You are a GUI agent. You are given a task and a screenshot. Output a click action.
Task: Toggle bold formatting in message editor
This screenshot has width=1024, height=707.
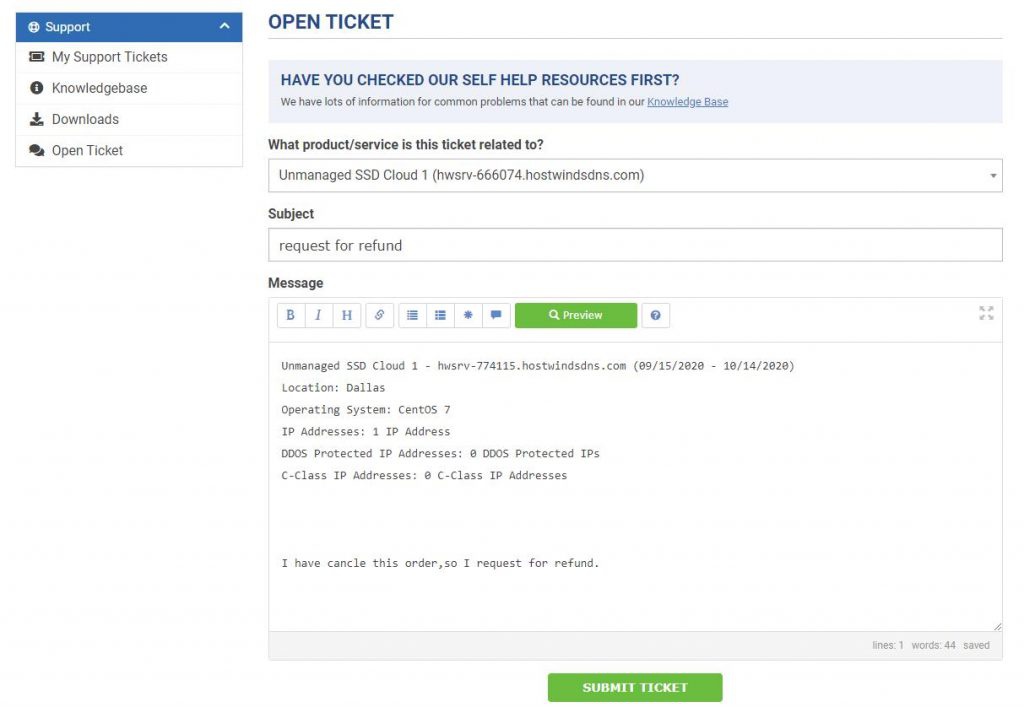[x=291, y=315]
